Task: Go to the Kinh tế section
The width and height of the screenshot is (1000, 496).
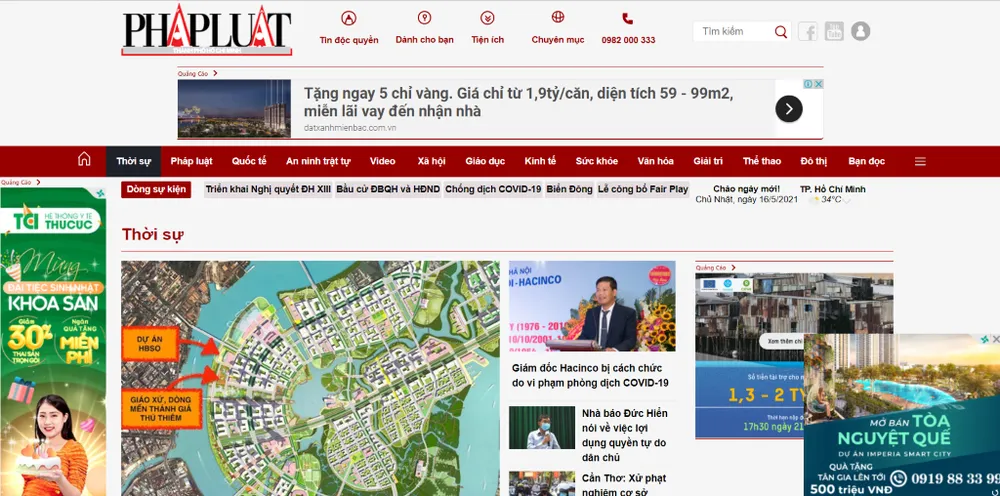Action: point(540,161)
